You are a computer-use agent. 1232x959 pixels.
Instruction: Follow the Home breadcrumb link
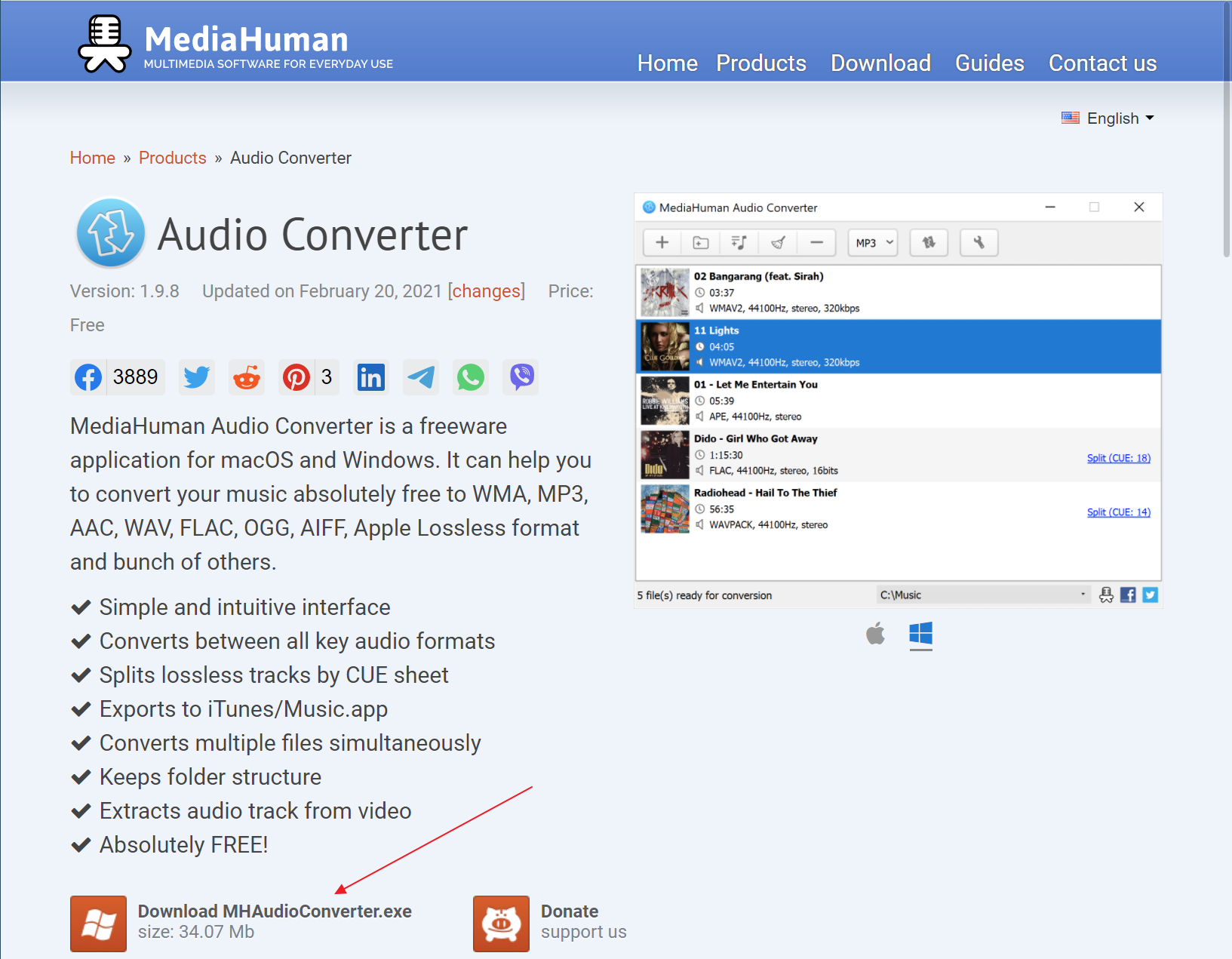tap(93, 158)
